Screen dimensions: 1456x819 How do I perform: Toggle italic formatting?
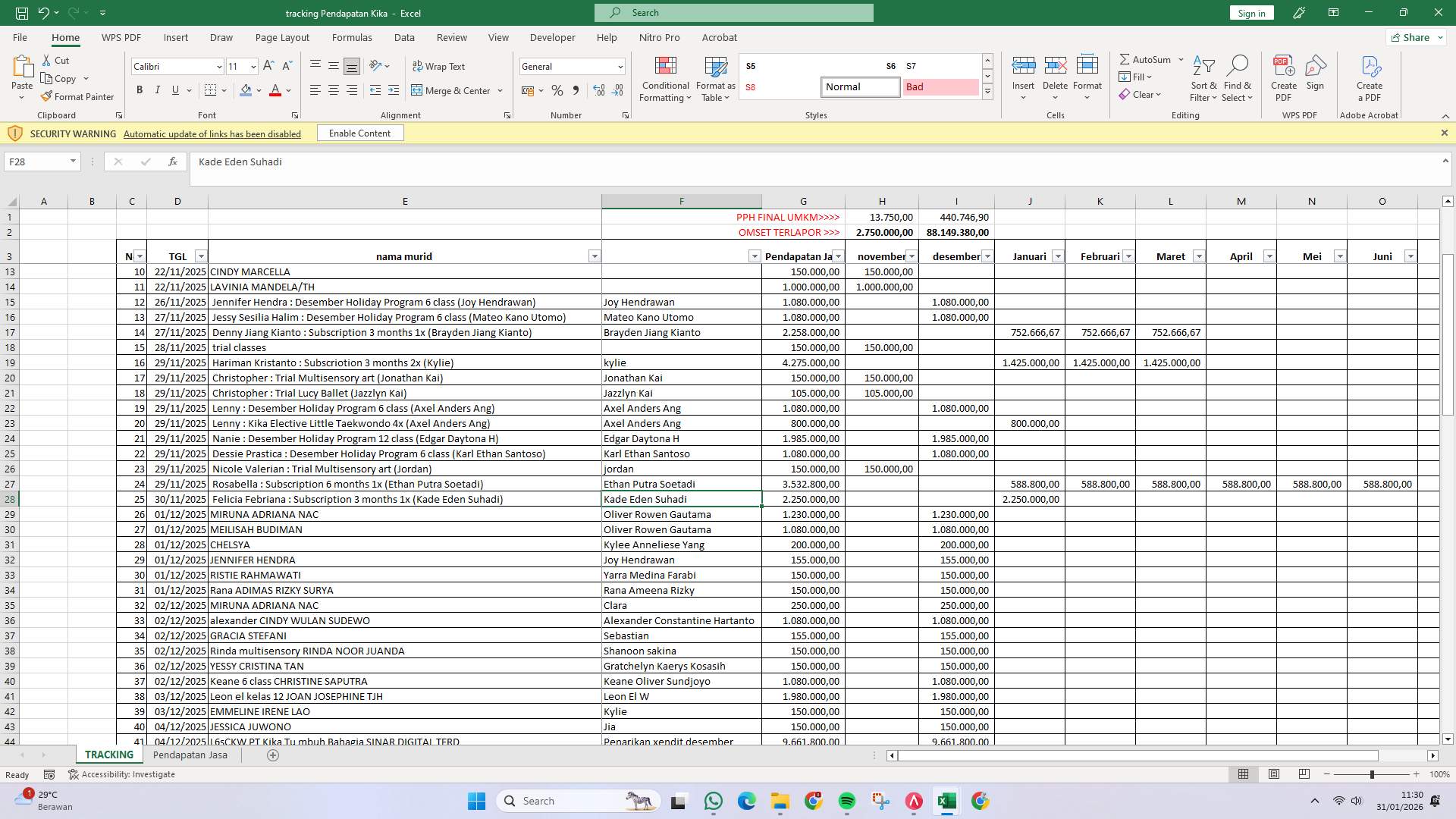[158, 90]
